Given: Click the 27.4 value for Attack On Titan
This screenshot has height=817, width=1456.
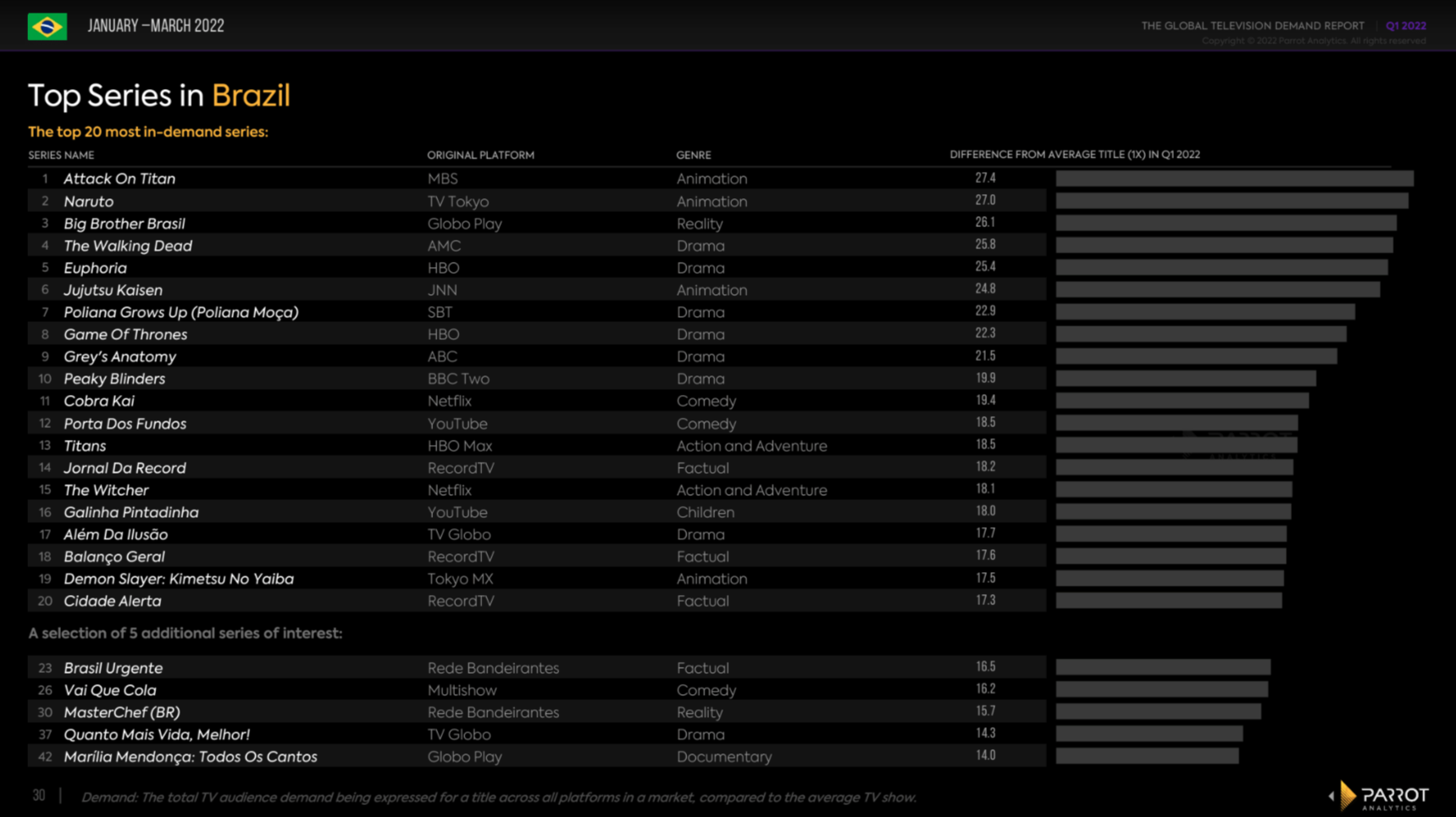Looking at the screenshot, I should [x=985, y=178].
